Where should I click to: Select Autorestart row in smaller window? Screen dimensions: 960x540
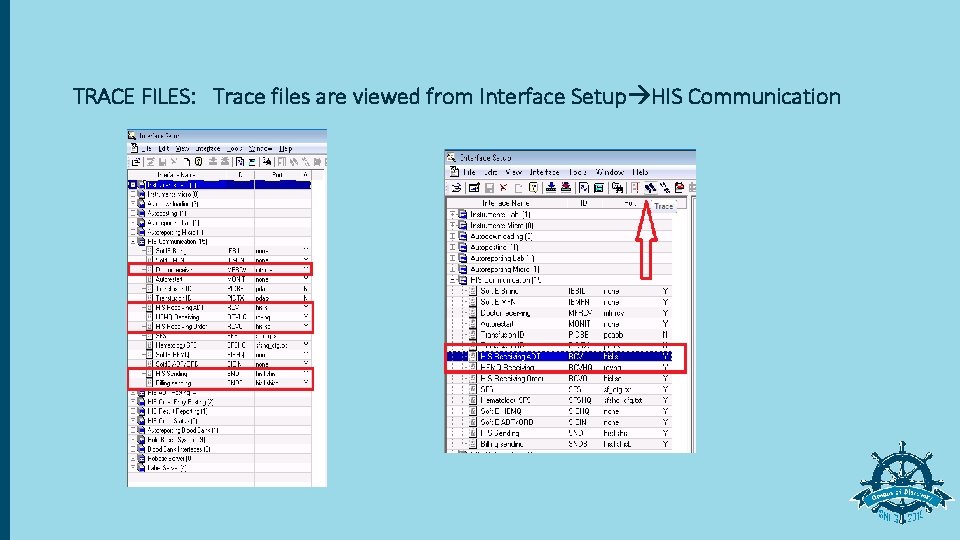(220, 279)
